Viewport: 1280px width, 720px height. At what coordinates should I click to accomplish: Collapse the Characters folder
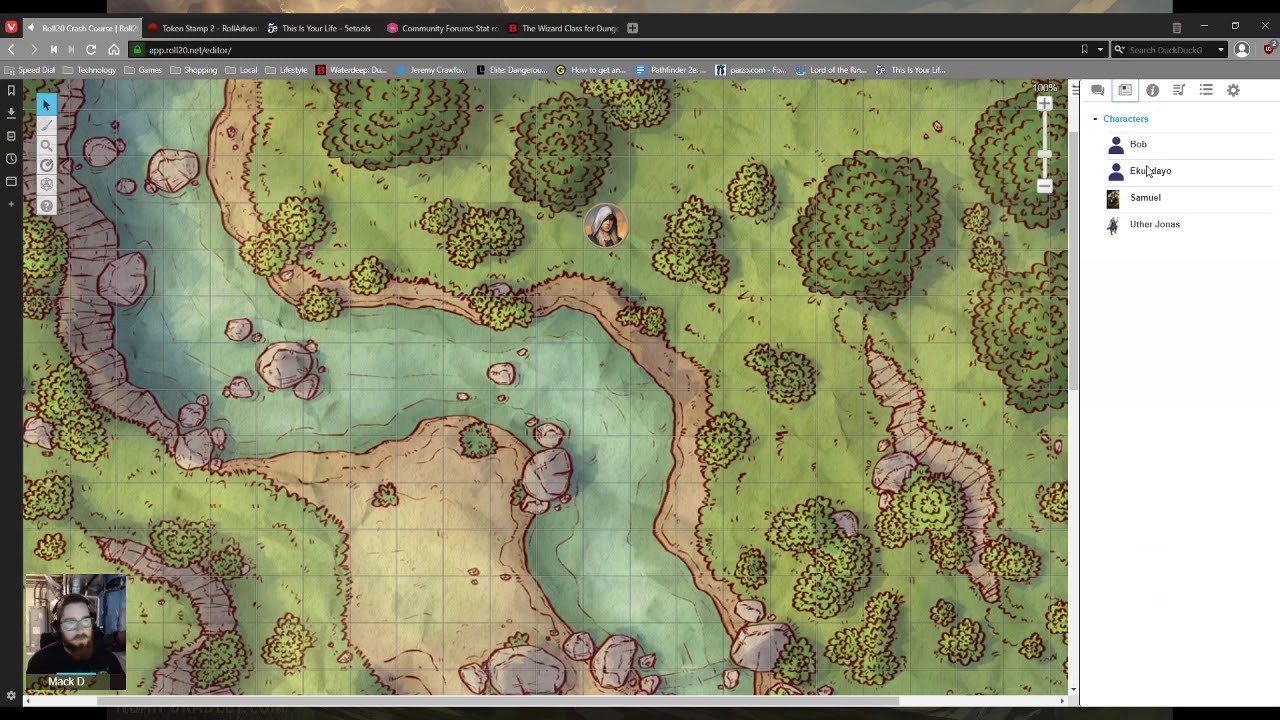[1095, 119]
